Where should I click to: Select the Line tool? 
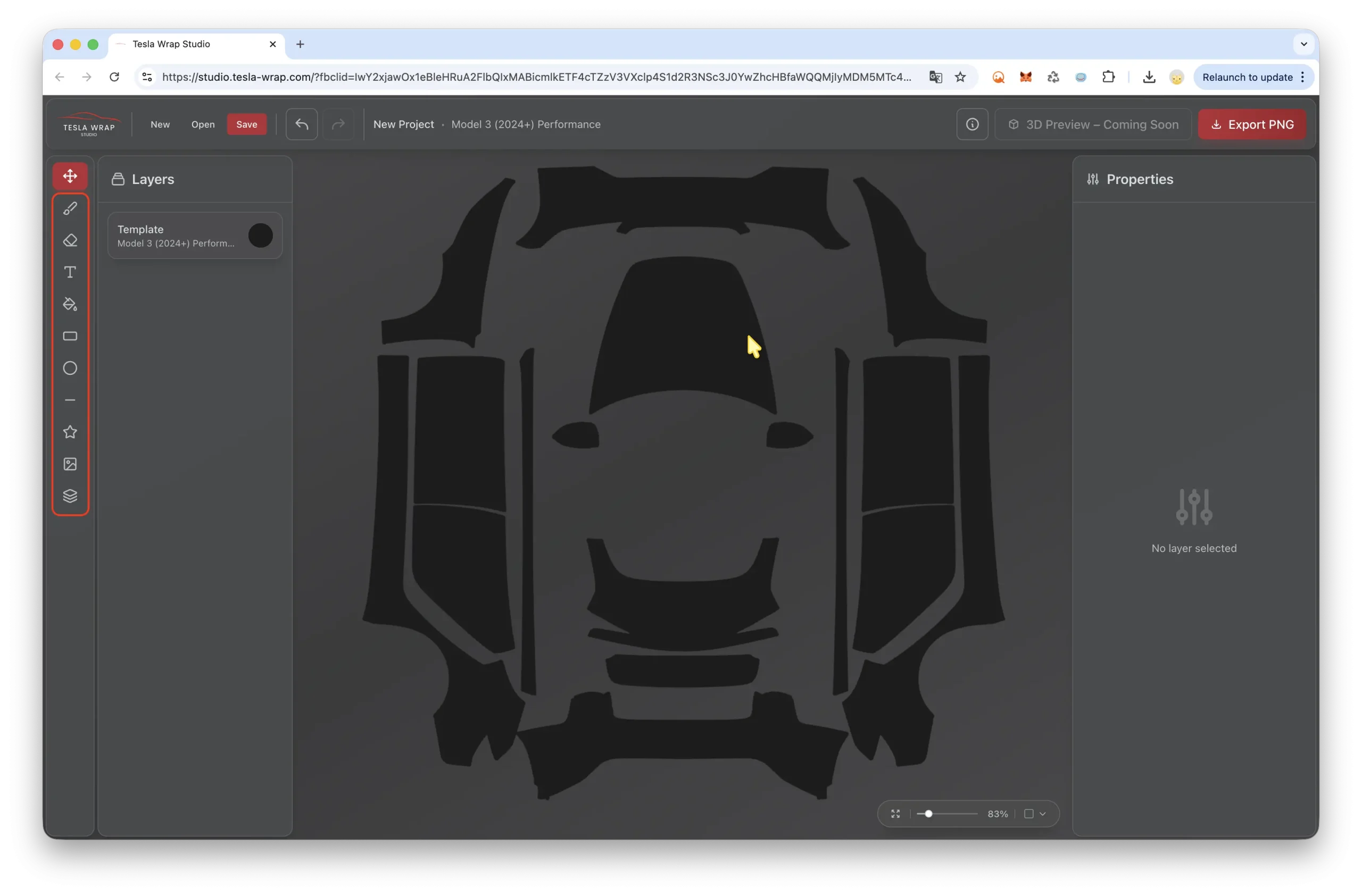70,400
